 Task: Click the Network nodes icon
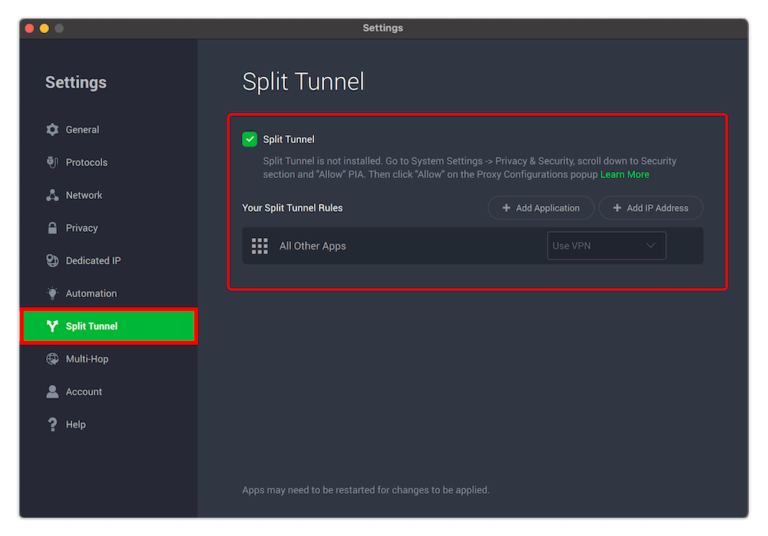52,195
